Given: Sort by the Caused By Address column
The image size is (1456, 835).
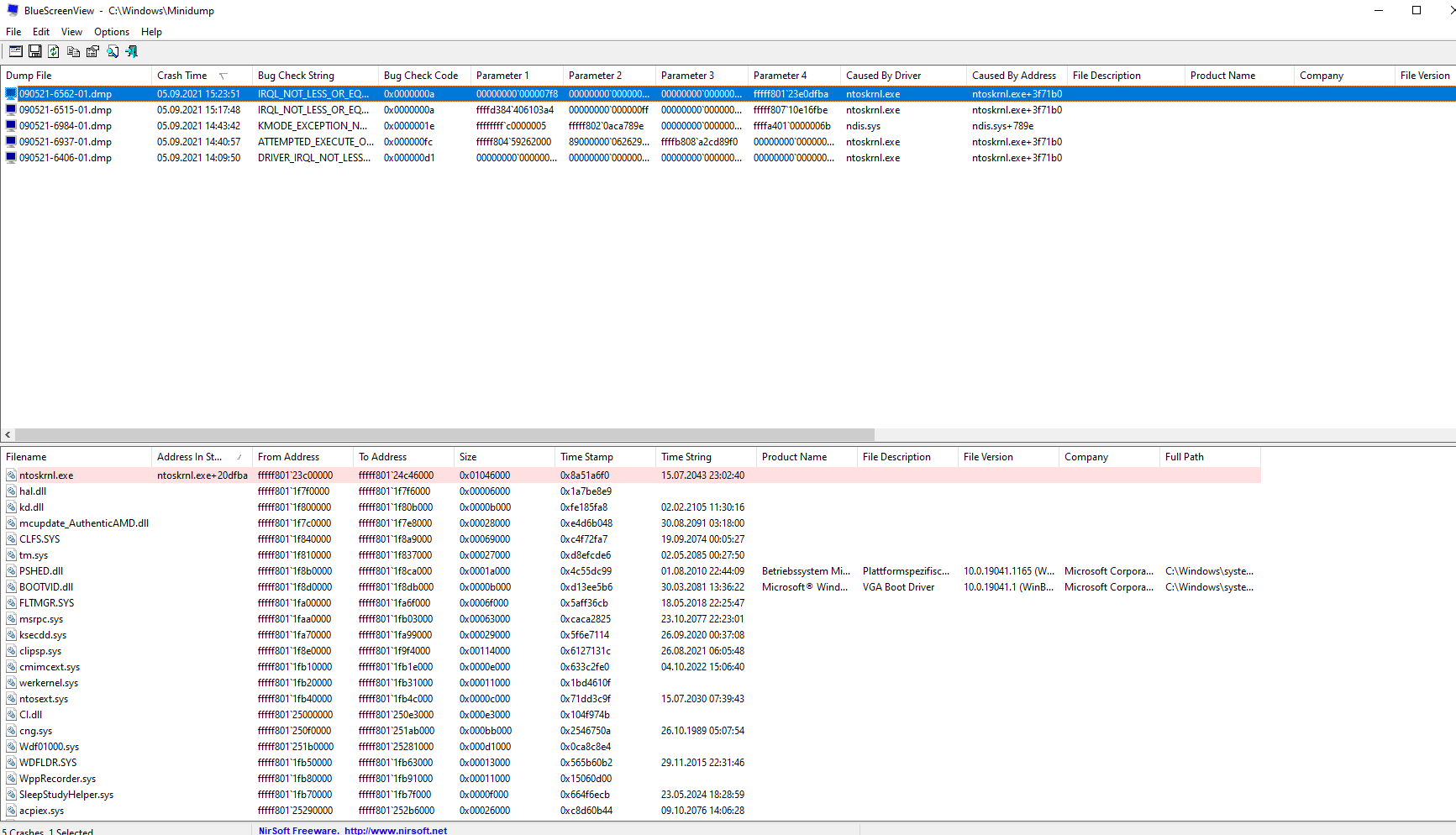Looking at the screenshot, I should [1017, 76].
